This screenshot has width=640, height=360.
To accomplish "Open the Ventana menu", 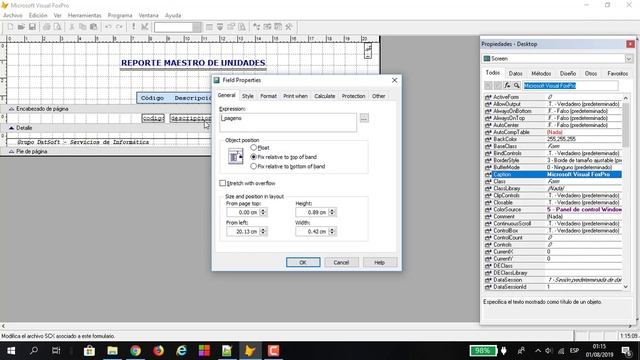I will pyautogui.click(x=149, y=16).
